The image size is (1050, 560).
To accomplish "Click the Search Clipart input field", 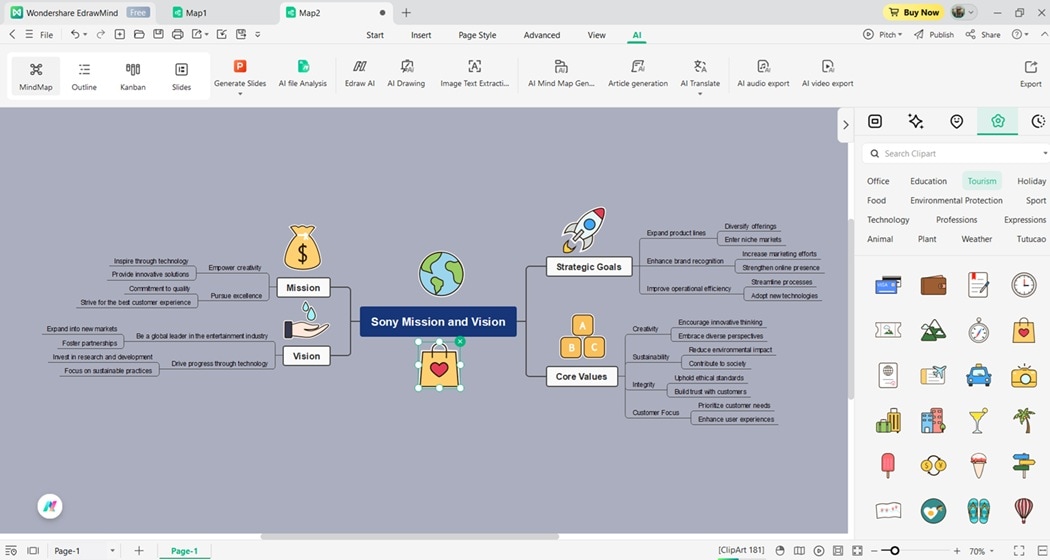I will (x=956, y=153).
